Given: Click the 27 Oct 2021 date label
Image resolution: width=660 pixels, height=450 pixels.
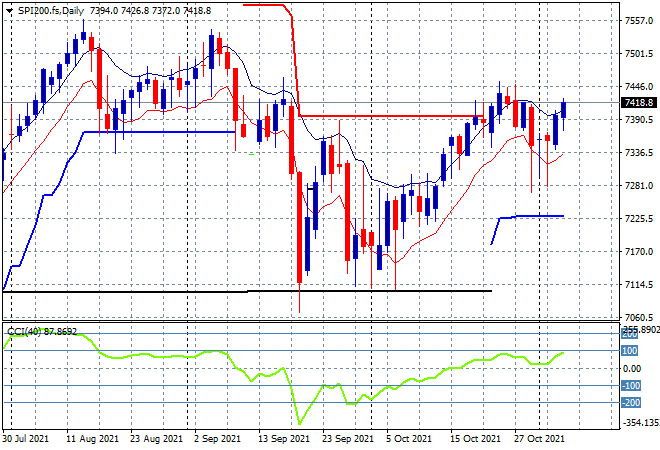Looking at the screenshot, I should point(539,439).
